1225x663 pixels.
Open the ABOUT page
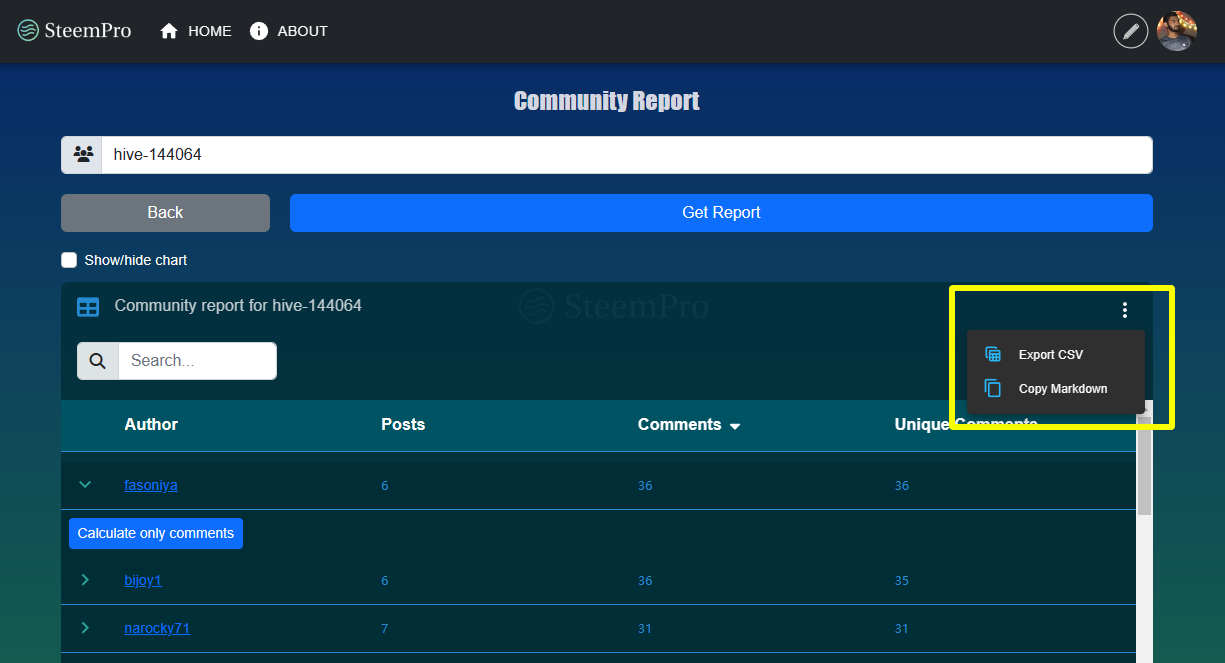[288, 31]
